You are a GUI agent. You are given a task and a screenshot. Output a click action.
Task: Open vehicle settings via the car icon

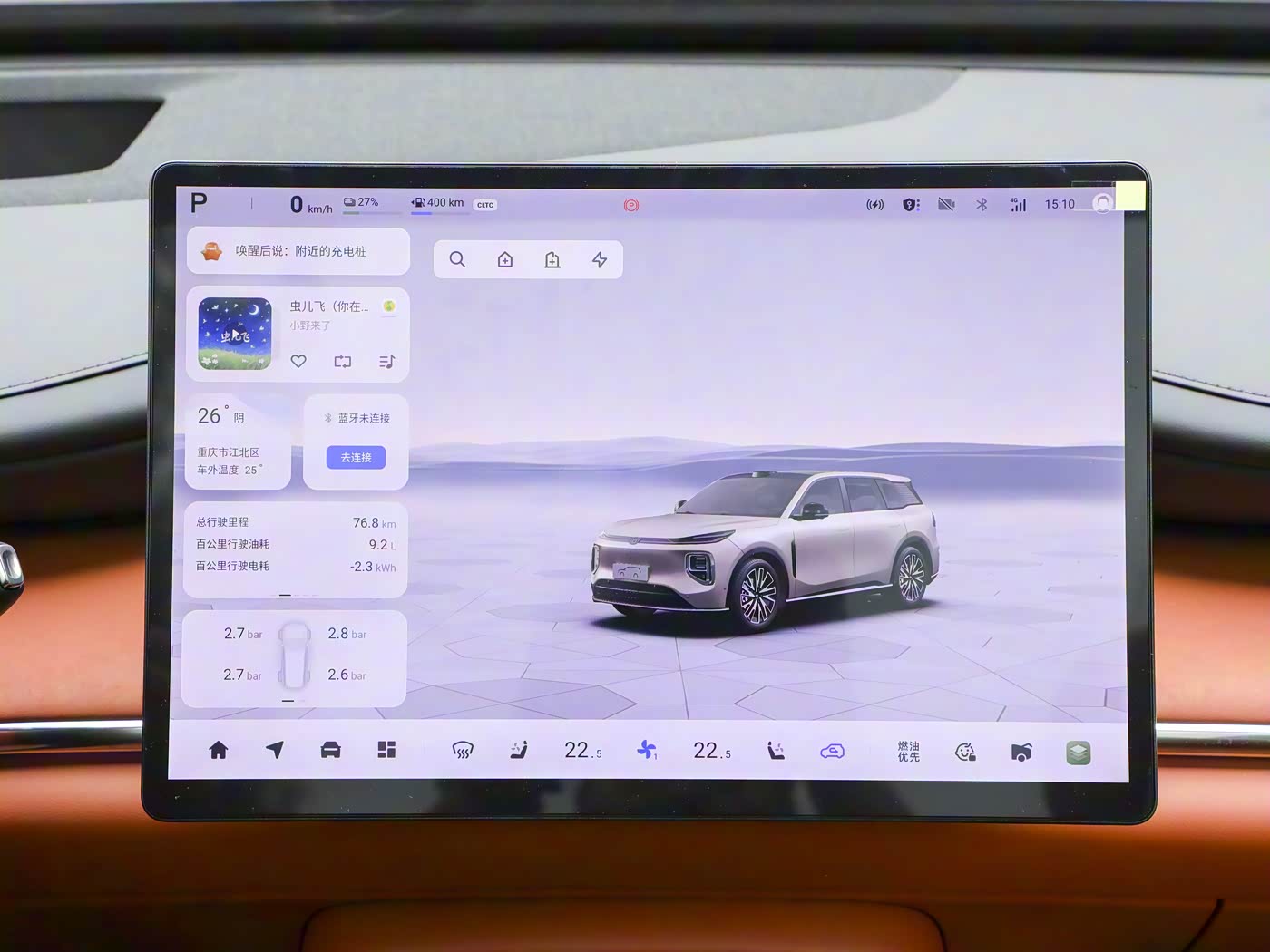pos(331,750)
